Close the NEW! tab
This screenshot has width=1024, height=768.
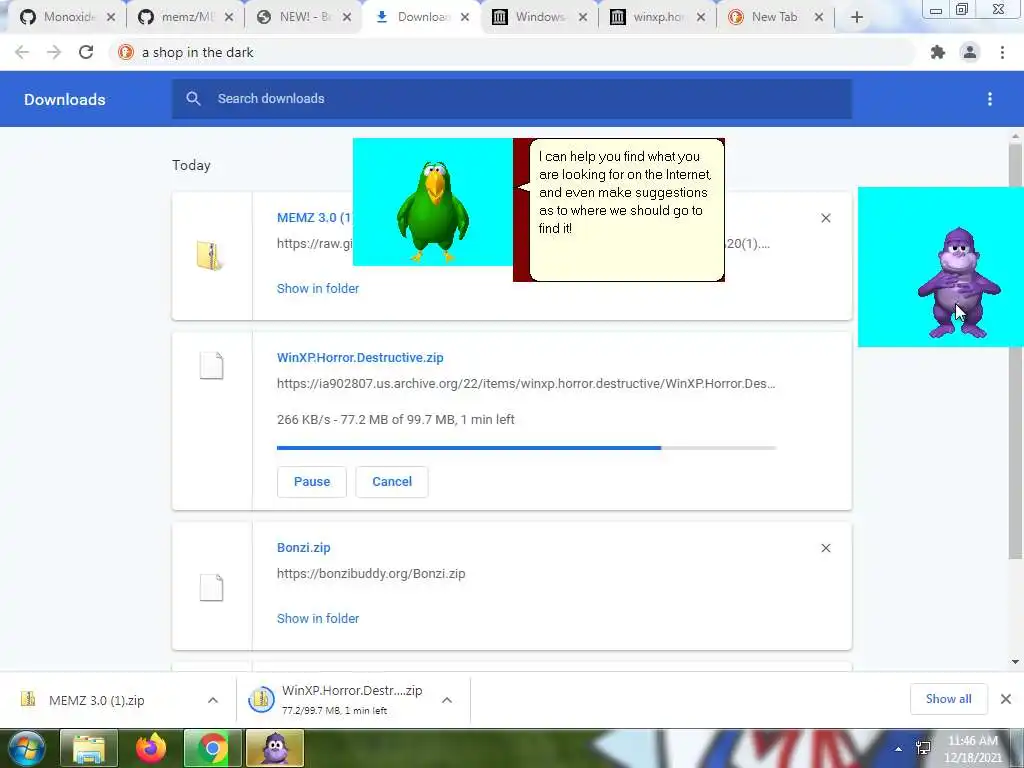[347, 17]
